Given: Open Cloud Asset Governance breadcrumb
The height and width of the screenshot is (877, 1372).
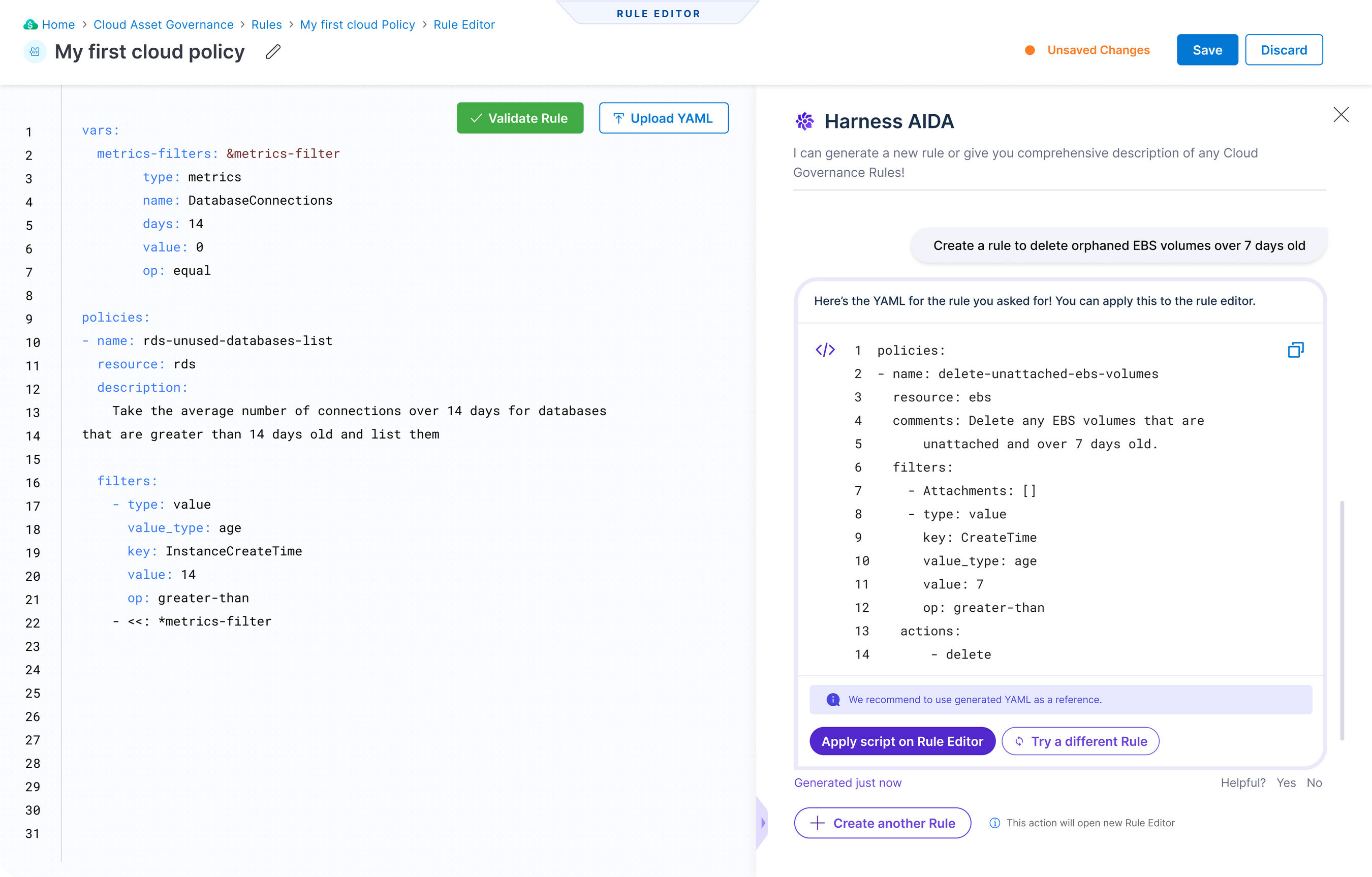Looking at the screenshot, I should coord(164,24).
